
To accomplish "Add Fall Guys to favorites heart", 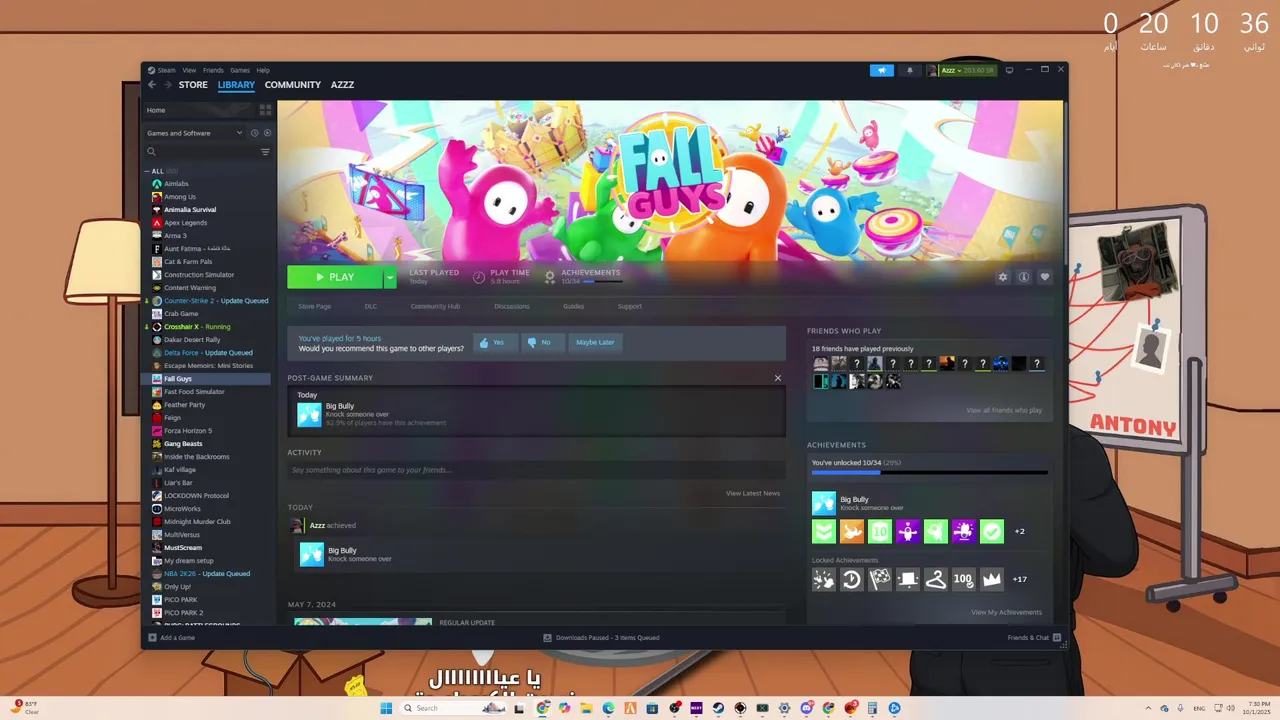I will [x=1045, y=277].
